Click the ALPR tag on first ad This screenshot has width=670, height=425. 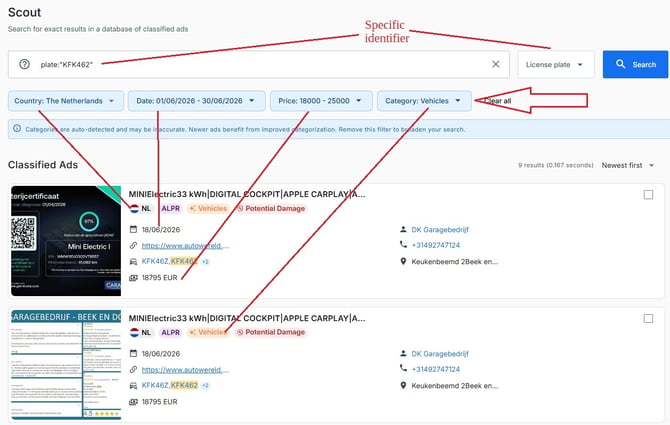click(x=170, y=208)
